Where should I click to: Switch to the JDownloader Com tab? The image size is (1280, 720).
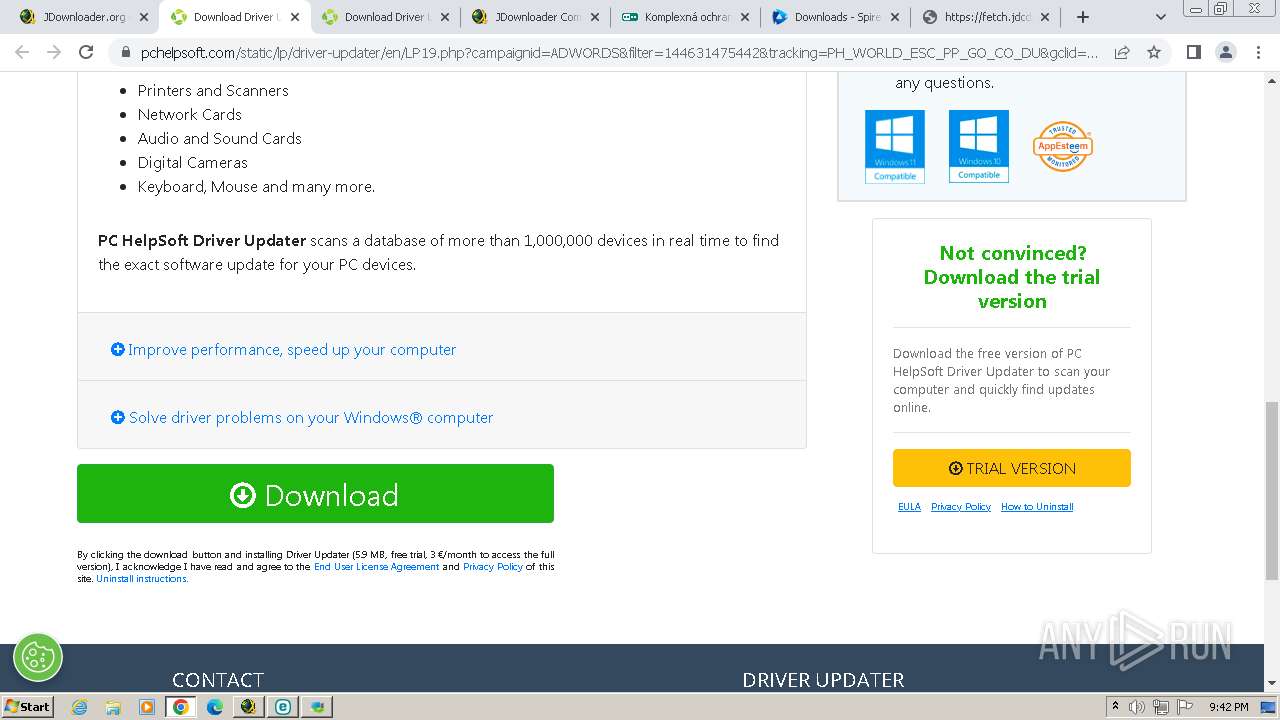[535, 17]
